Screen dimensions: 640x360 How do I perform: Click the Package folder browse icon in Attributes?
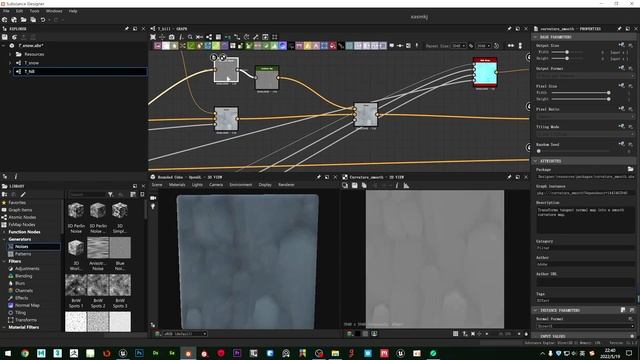coord(631,169)
